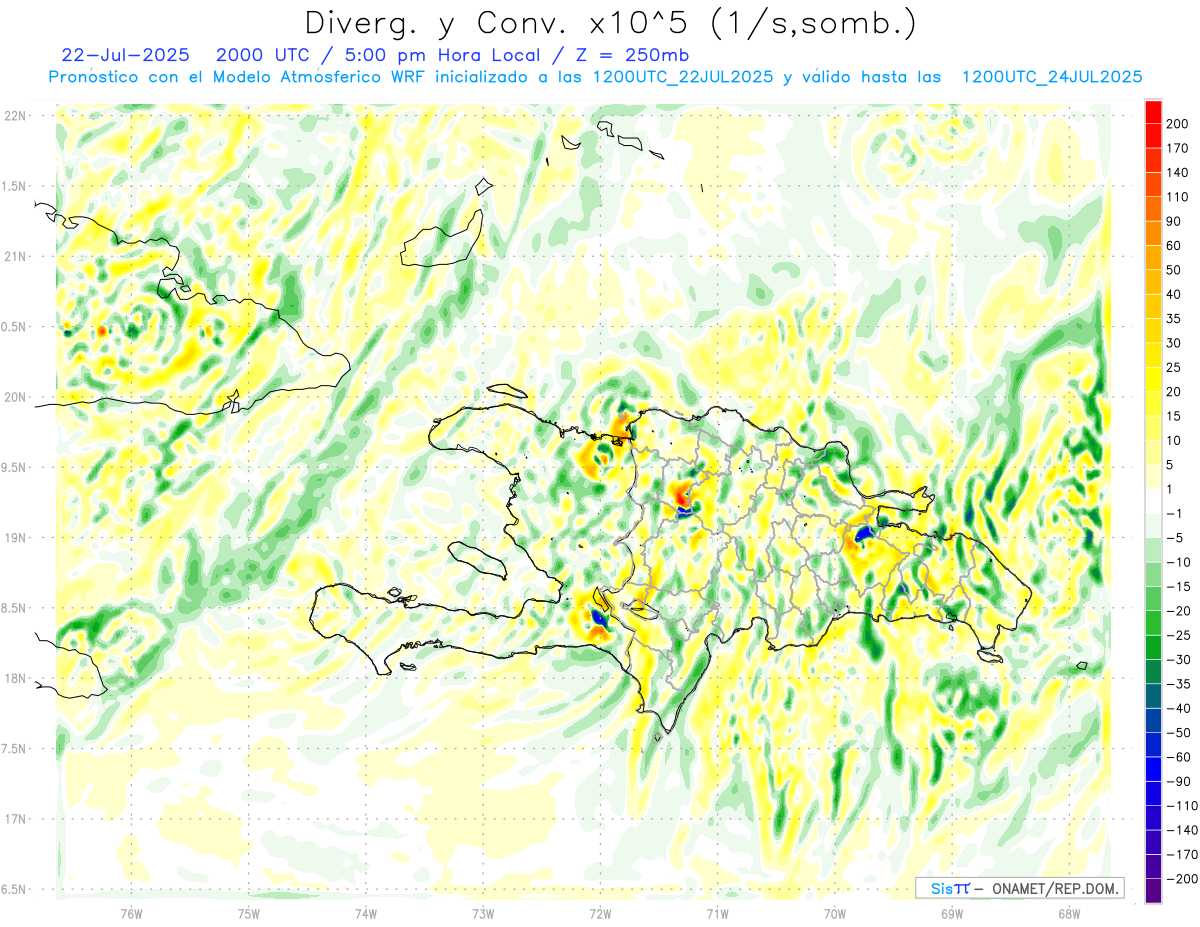Click the 21N latitude label

tap(14, 256)
